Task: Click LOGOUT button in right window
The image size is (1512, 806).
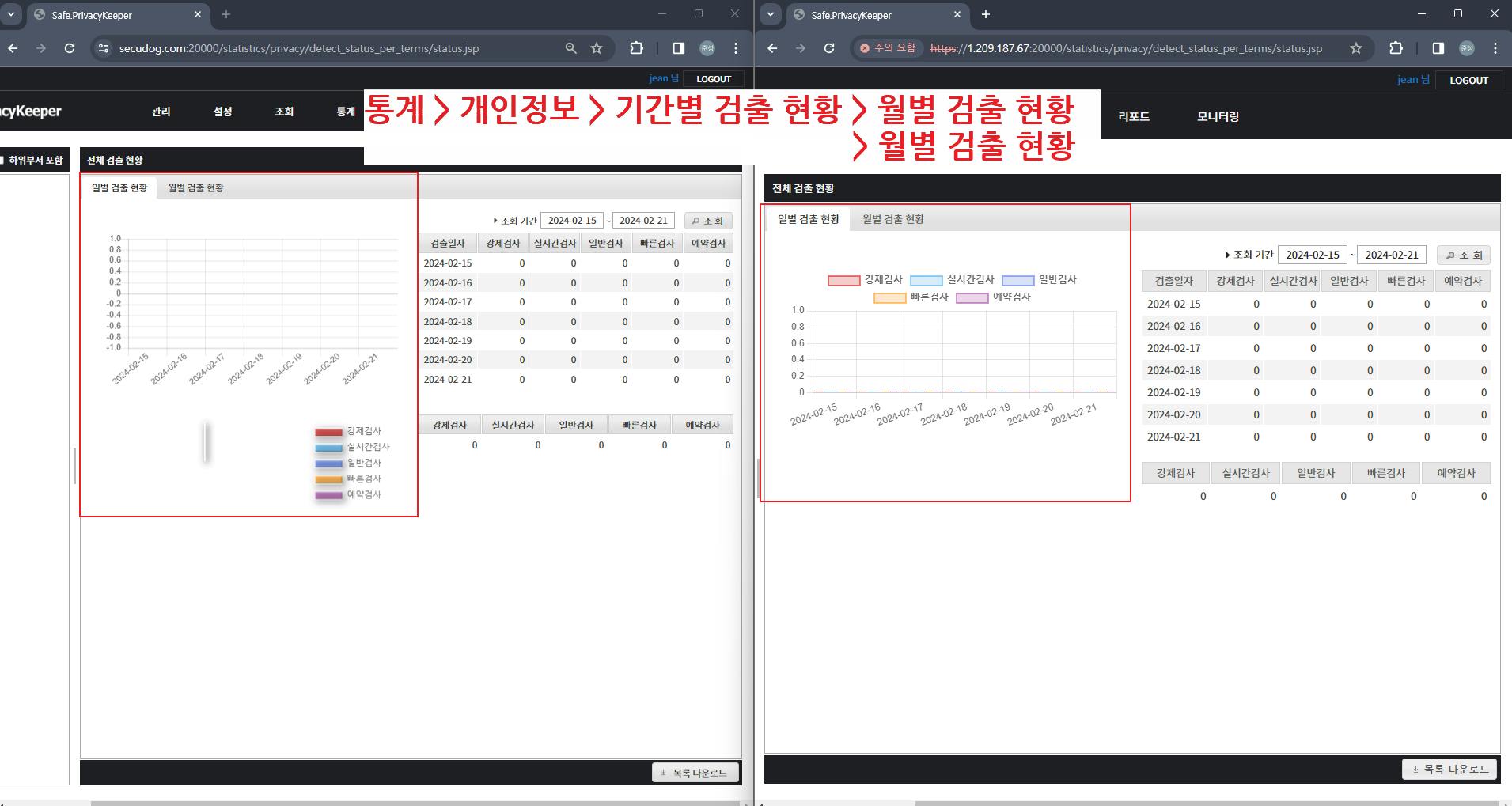Action: click(1468, 80)
